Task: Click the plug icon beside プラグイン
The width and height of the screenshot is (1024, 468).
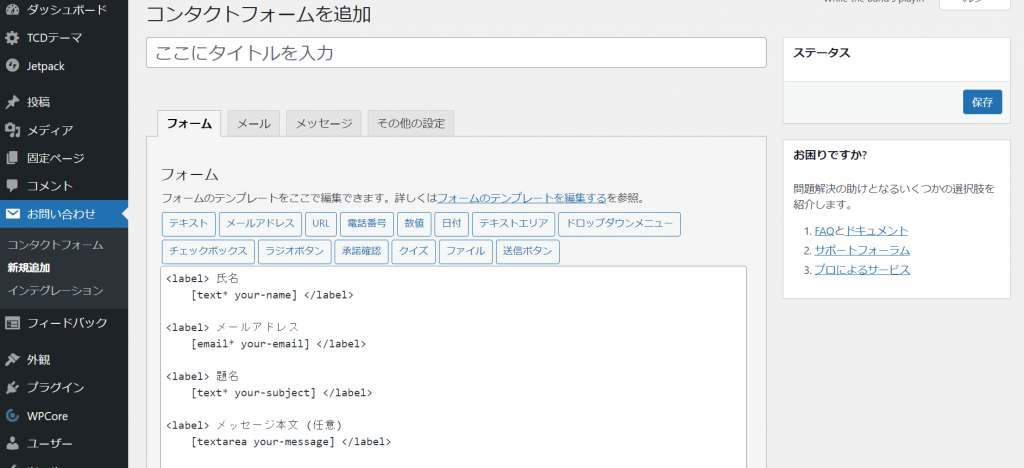Action: pyautogui.click(x=12, y=388)
